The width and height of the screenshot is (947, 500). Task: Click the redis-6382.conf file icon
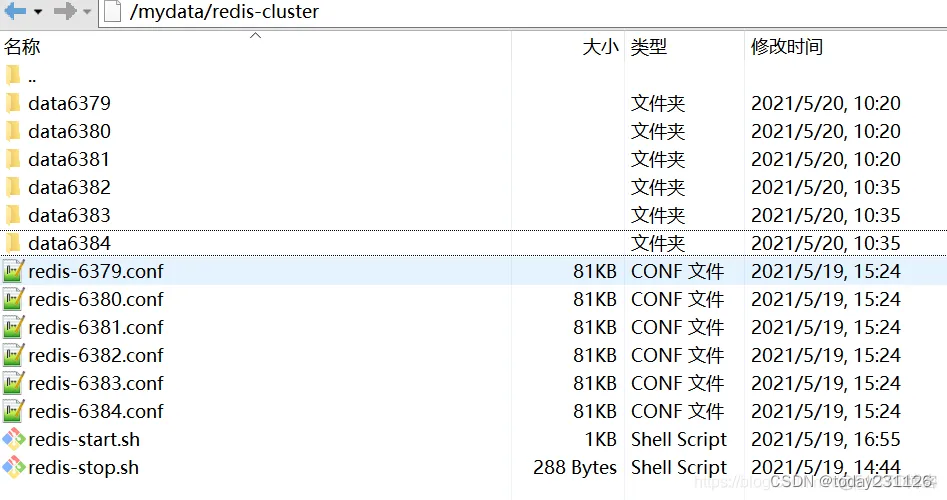click(x=14, y=355)
